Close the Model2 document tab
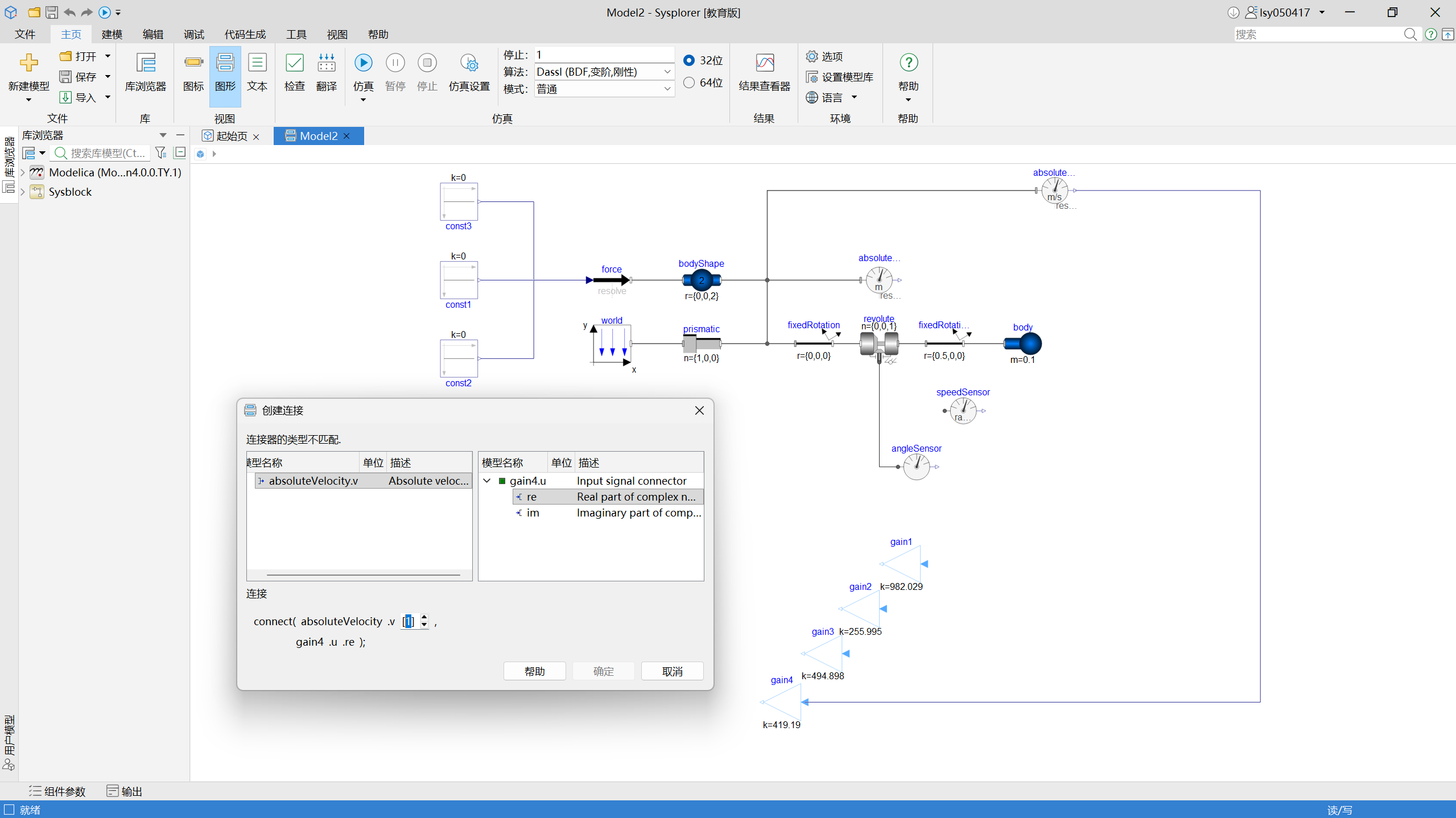The image size is (1456, 818). click(347, 136)
